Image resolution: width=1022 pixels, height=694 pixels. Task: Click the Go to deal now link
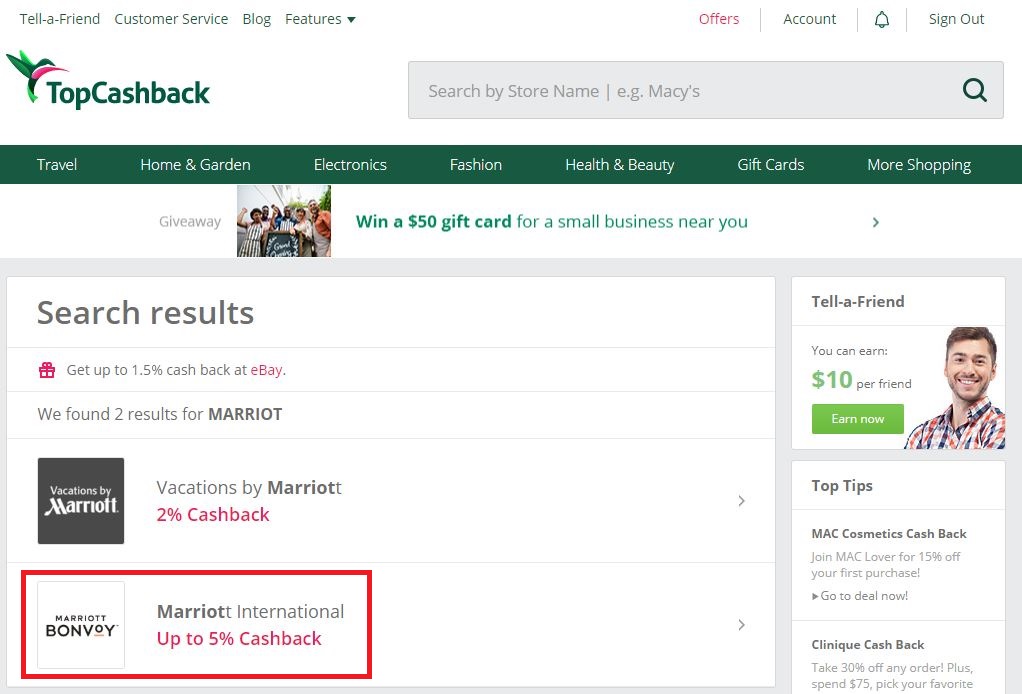click(860, 596)
